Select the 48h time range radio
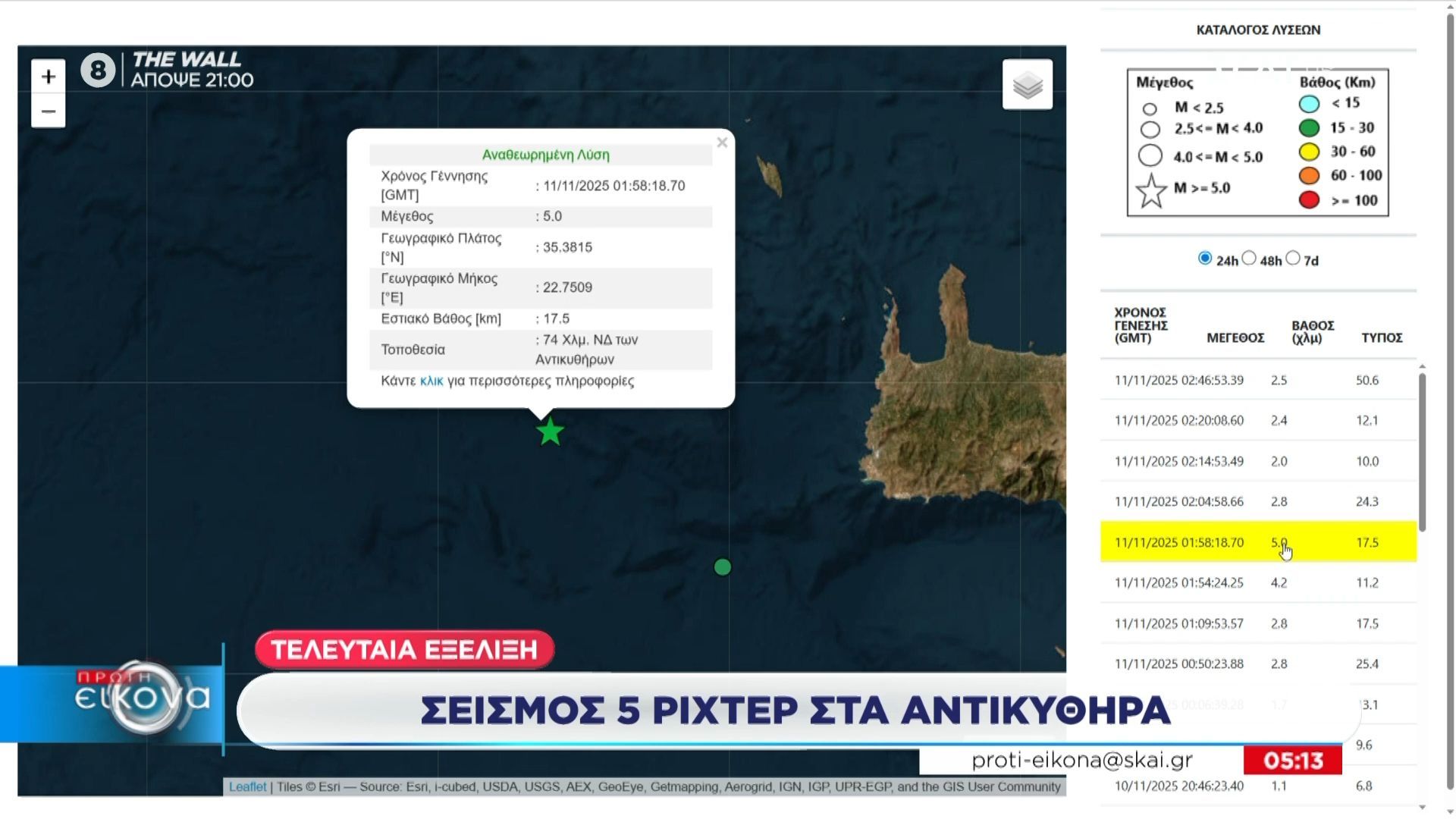Viewport: 1456px width, 819px height. (x=1249, y=258)
